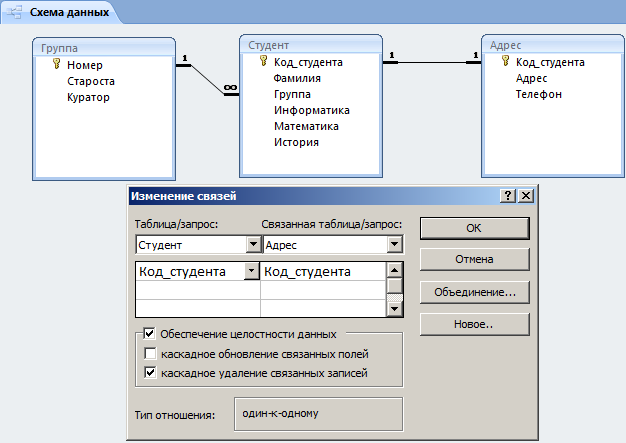Open the Студент table dropdown
Image resolution: width=626 pixels, height=443 pixels.
(x=253, y=244)
